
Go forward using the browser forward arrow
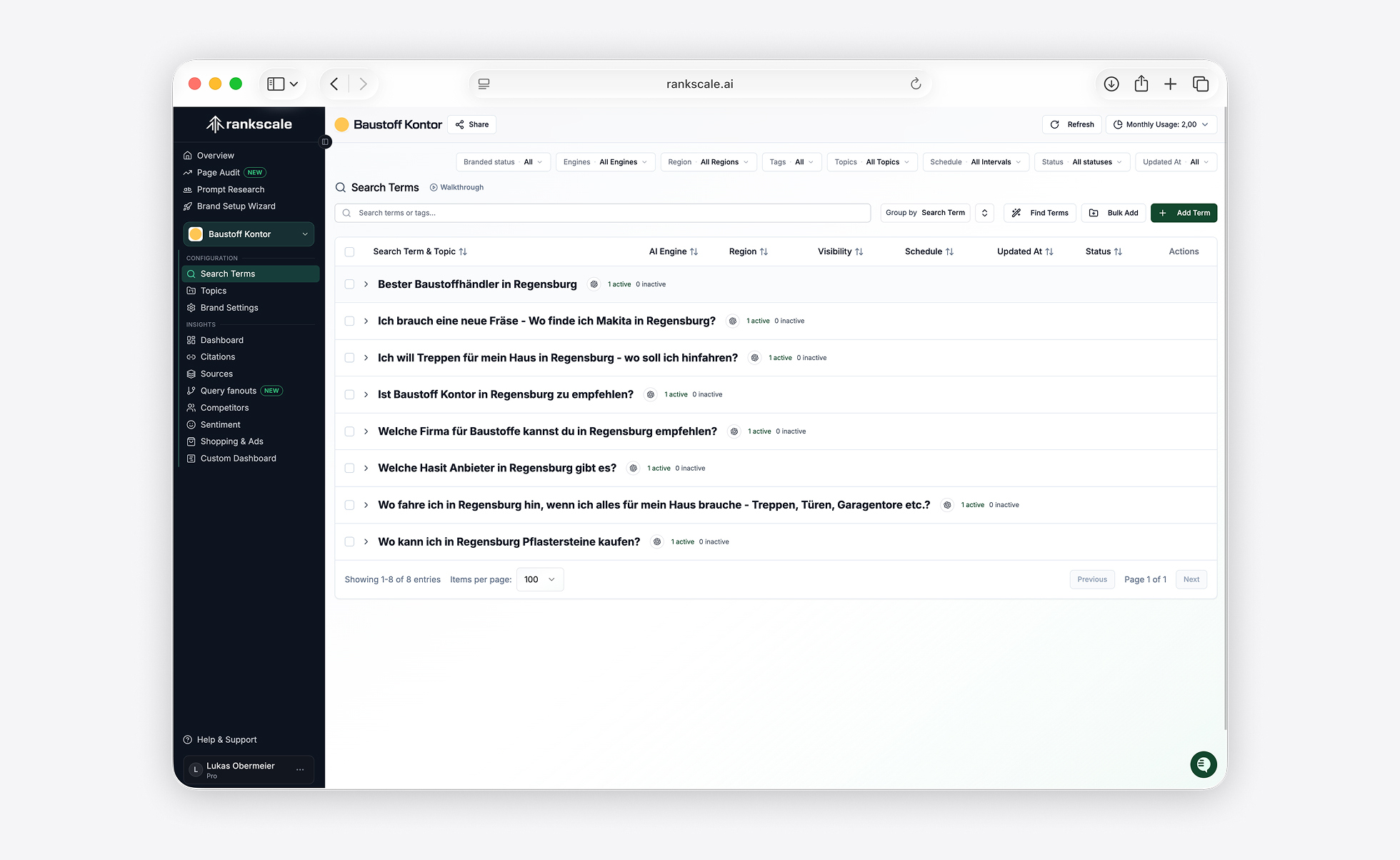(363, 84)
